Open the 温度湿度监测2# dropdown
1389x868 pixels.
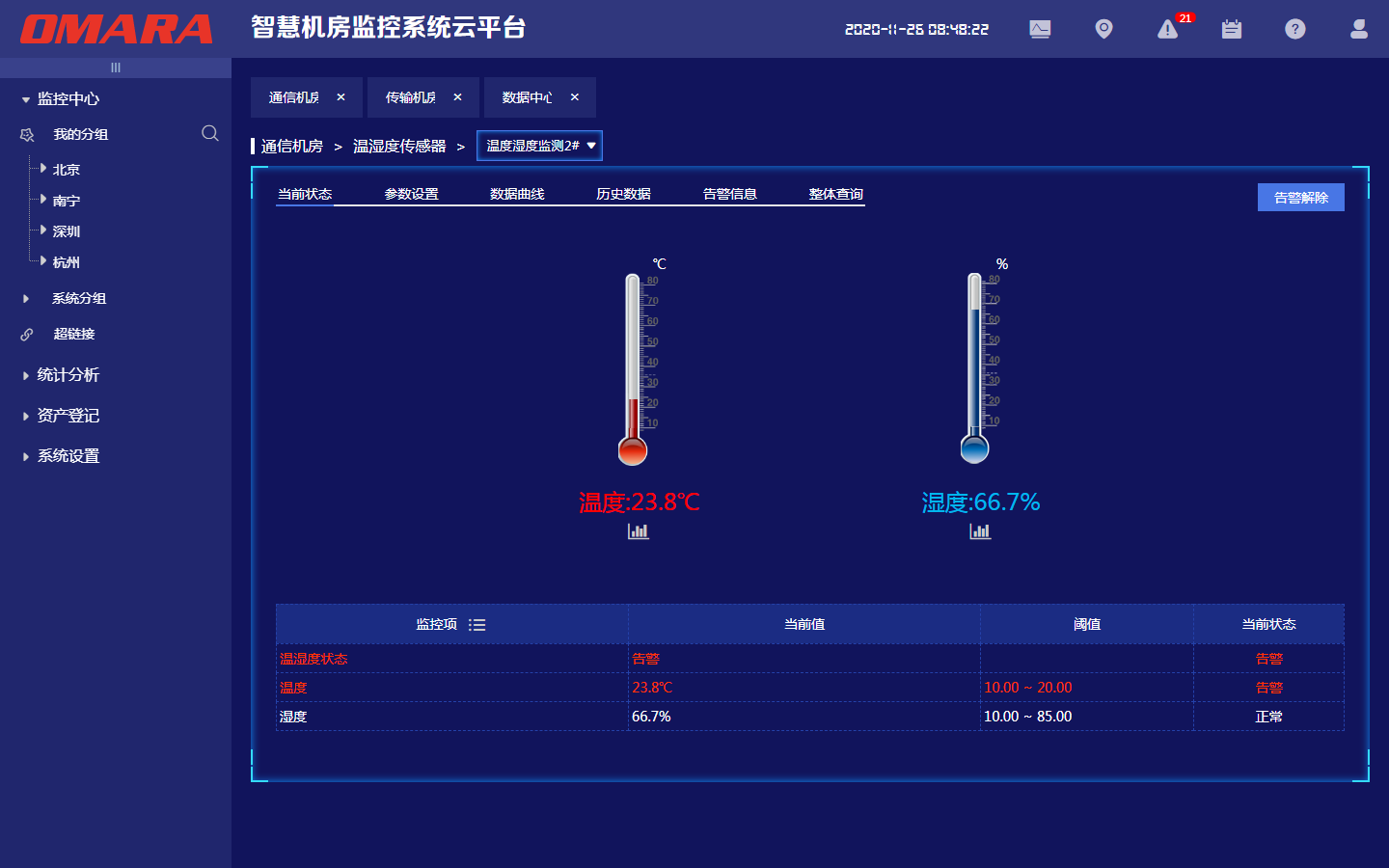(539, 146)
